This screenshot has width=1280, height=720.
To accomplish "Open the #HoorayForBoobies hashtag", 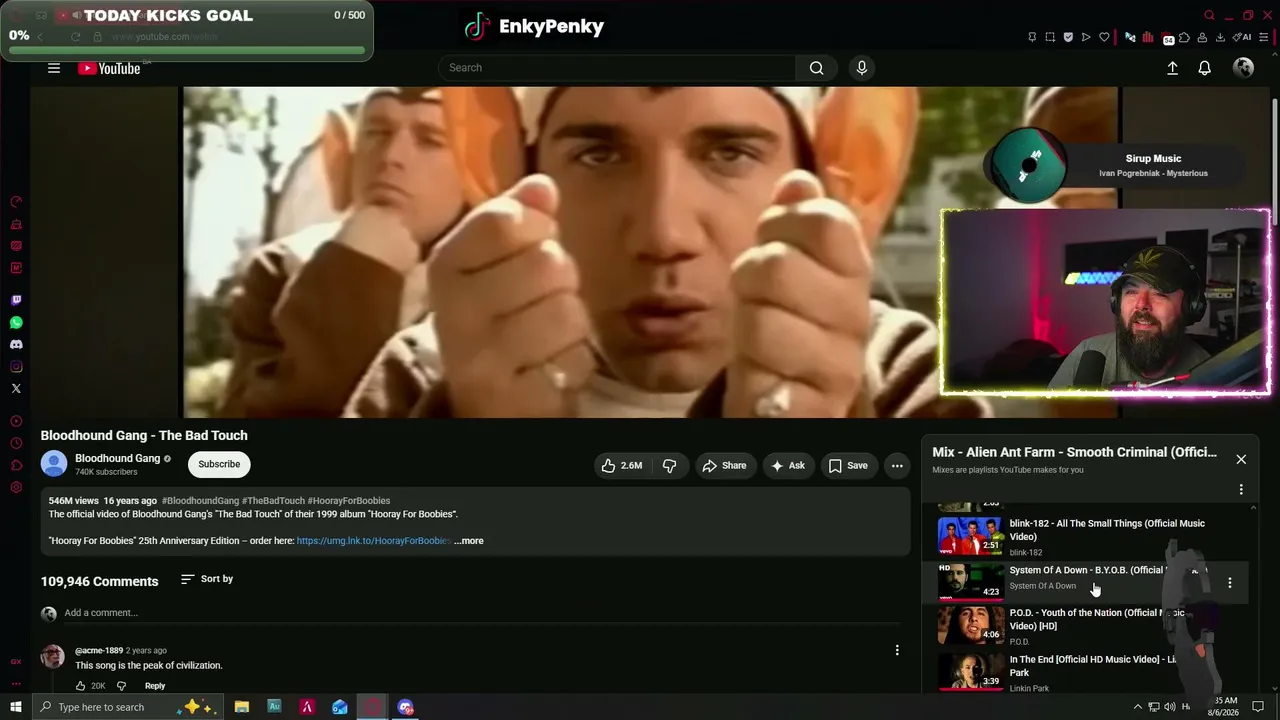I will pos(349,501).
